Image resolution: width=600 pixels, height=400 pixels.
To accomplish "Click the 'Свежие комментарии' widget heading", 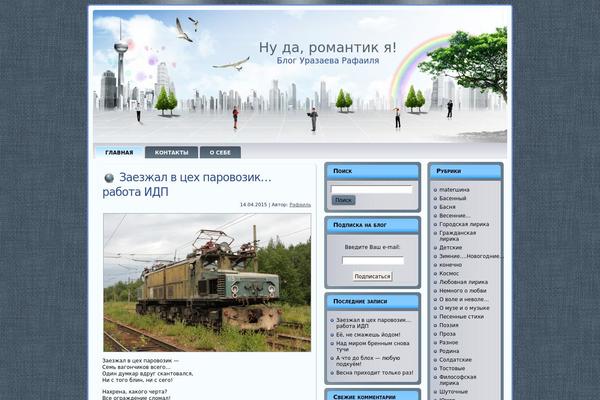I will point(364,397).
